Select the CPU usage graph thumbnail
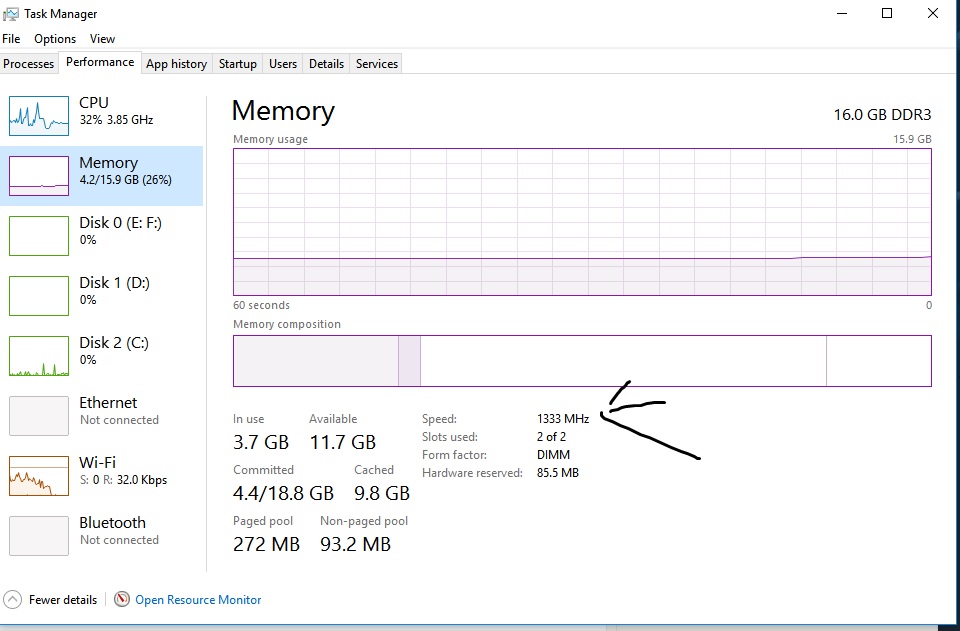960x631 pixels. click(x=39, y=116)
